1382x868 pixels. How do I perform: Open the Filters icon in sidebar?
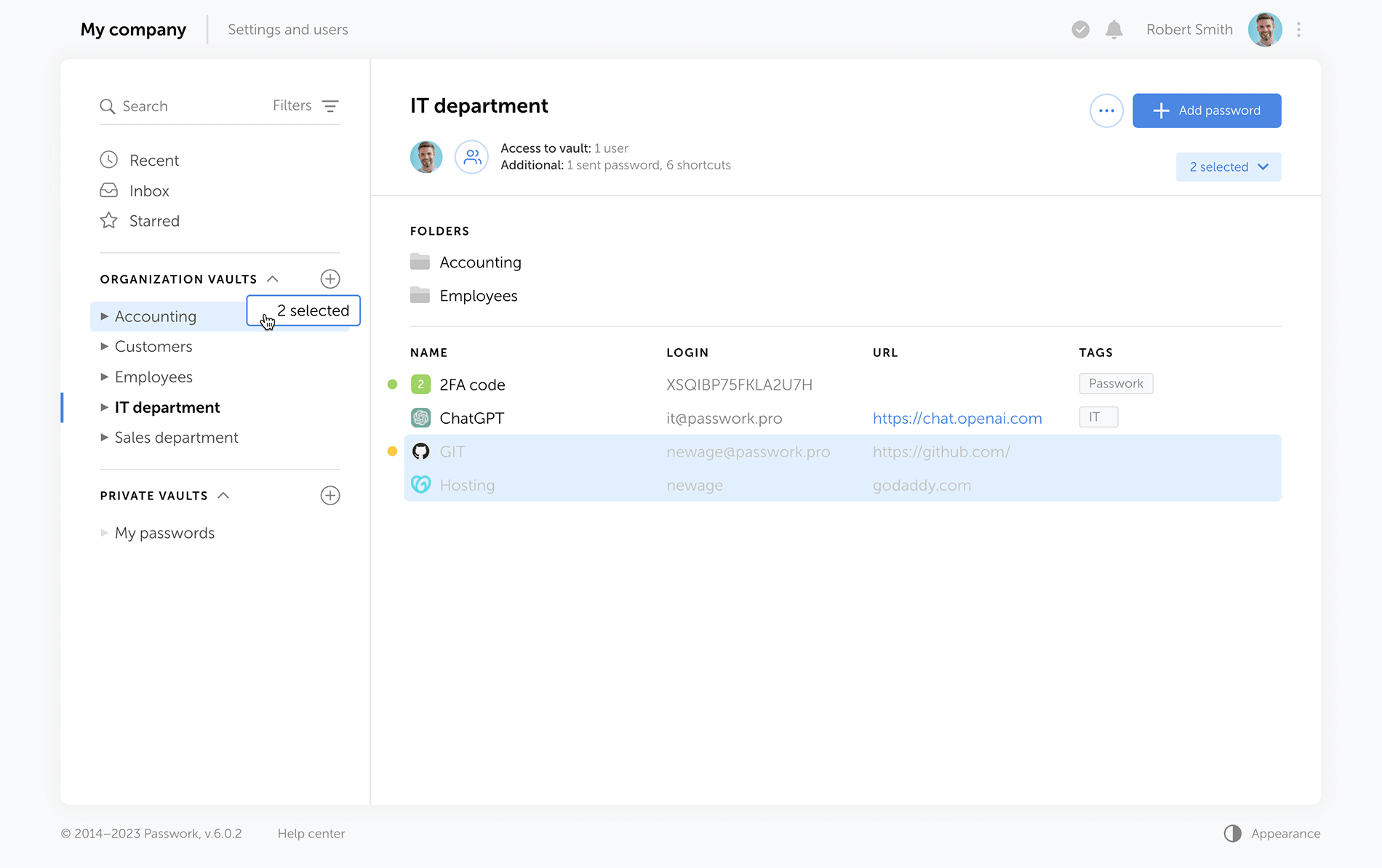(x=330, y=106)
